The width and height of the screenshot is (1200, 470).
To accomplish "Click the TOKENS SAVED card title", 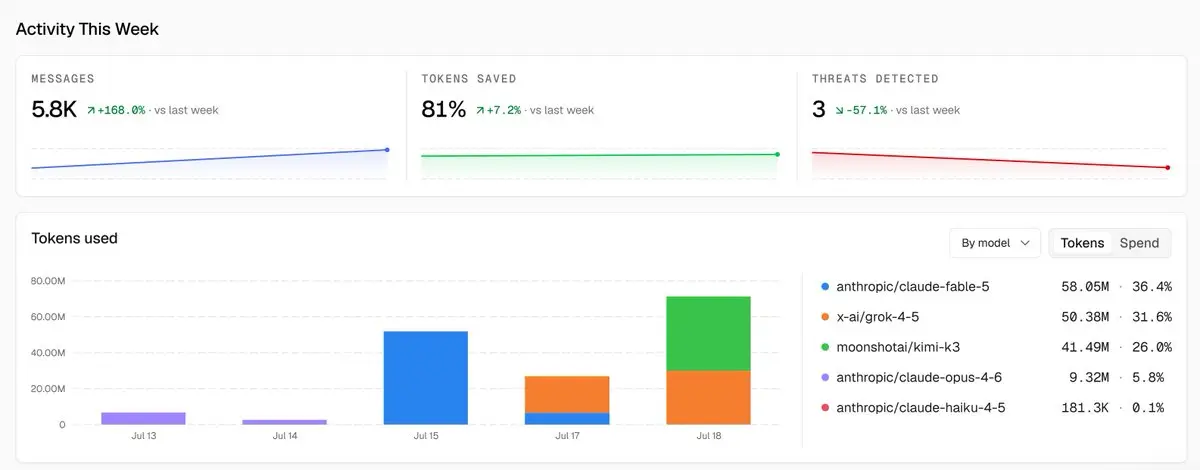I will pyautogui.click(x=469, y=78).
